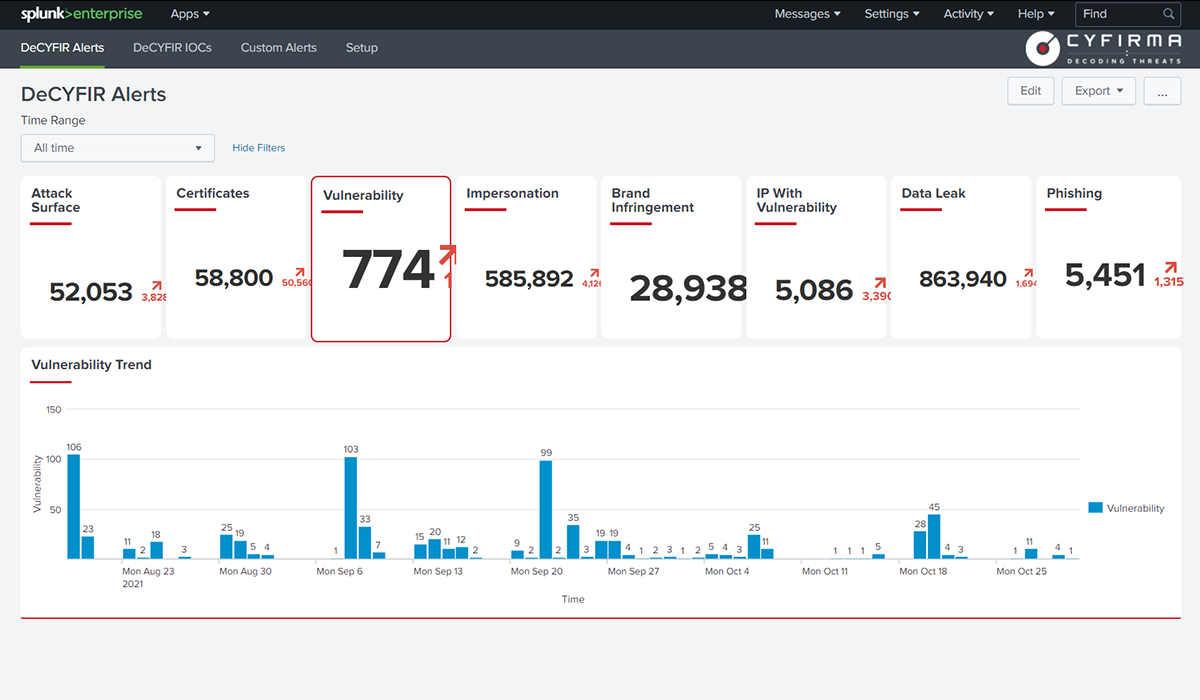
Task: Click the splunk>enterprise logo
Action: (x=82, y=14)
